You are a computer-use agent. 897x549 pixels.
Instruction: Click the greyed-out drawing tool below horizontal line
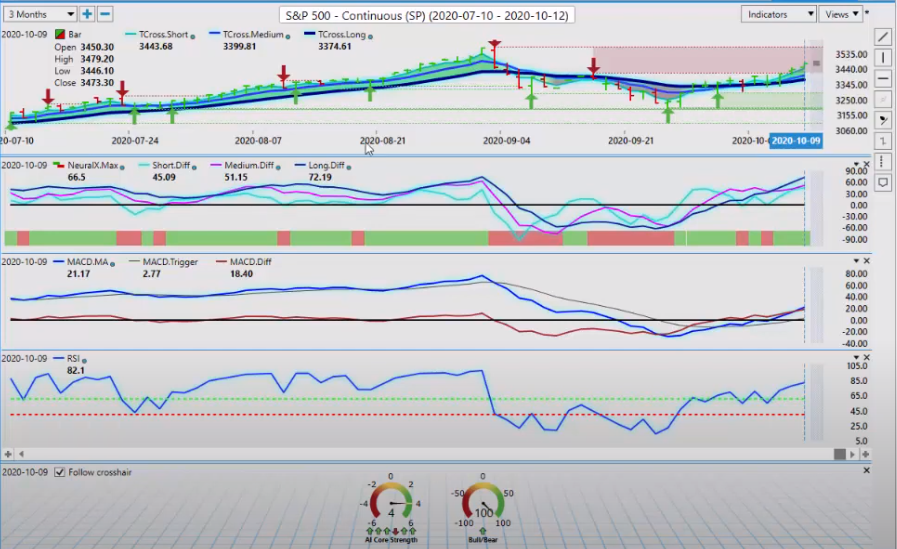tap(883, 99)
